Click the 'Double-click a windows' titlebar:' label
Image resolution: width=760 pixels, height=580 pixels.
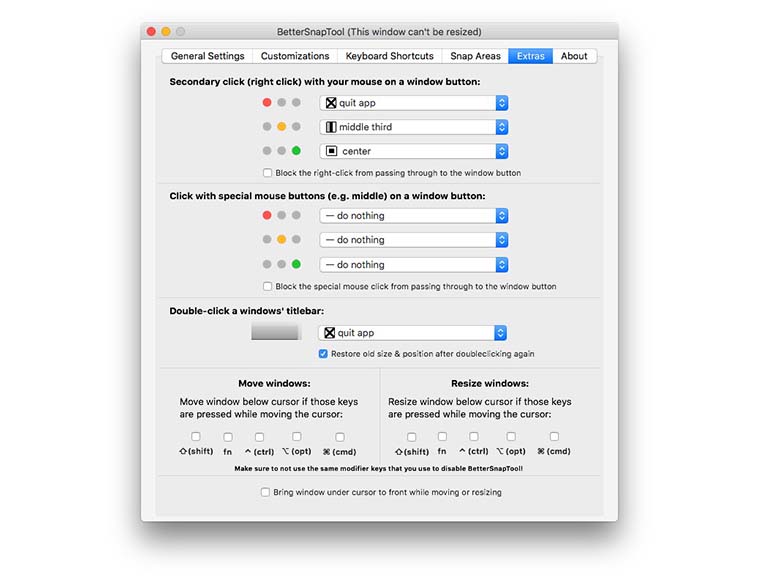tap(247, 311)
